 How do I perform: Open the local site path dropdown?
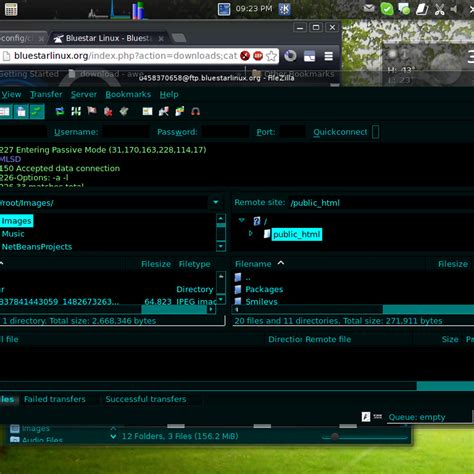[216, 202]
